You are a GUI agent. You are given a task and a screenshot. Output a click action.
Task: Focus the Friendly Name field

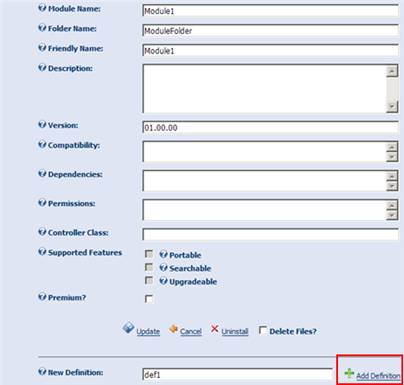(x=270, y=50)
